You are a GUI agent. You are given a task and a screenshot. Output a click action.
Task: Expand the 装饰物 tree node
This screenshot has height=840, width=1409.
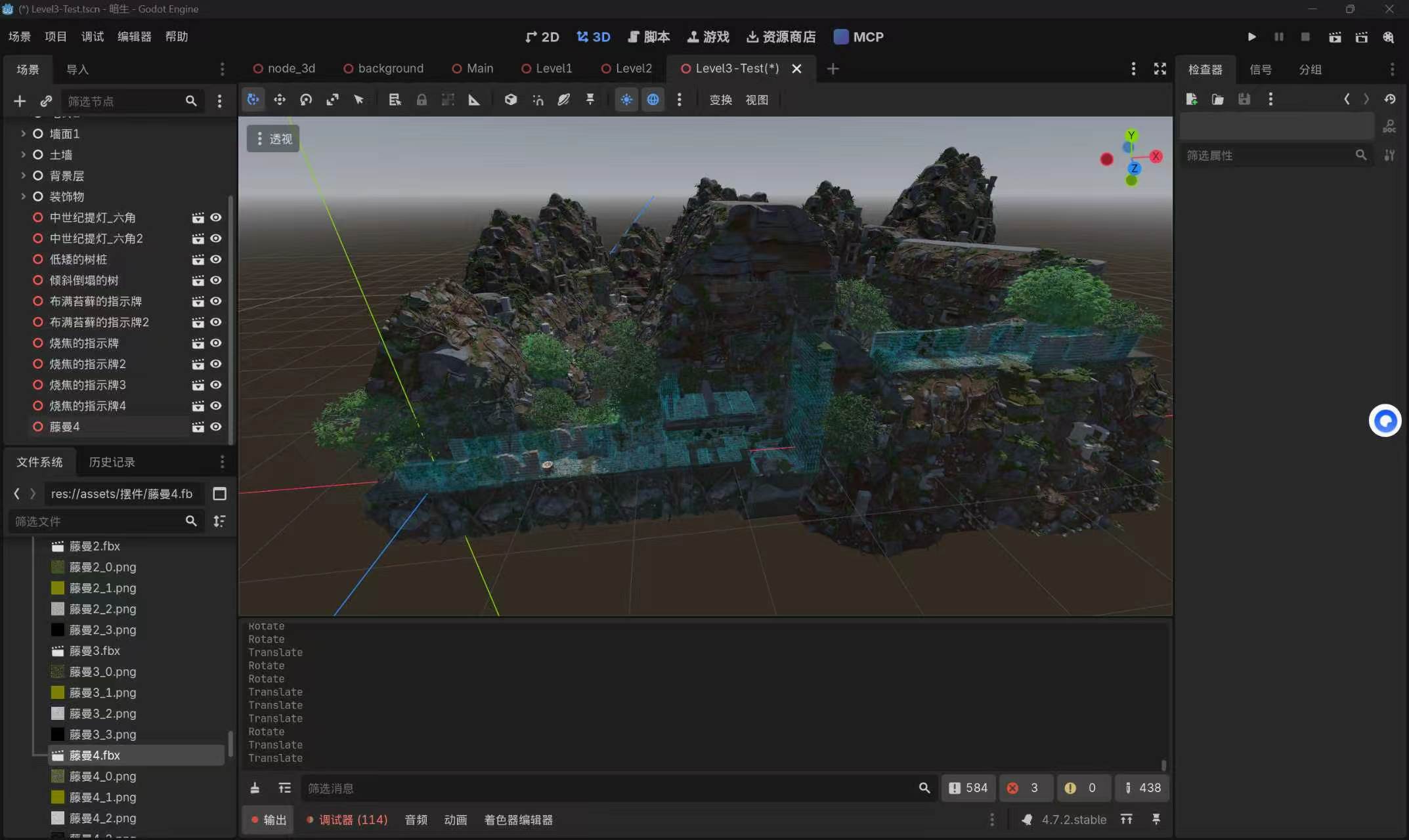23,196
